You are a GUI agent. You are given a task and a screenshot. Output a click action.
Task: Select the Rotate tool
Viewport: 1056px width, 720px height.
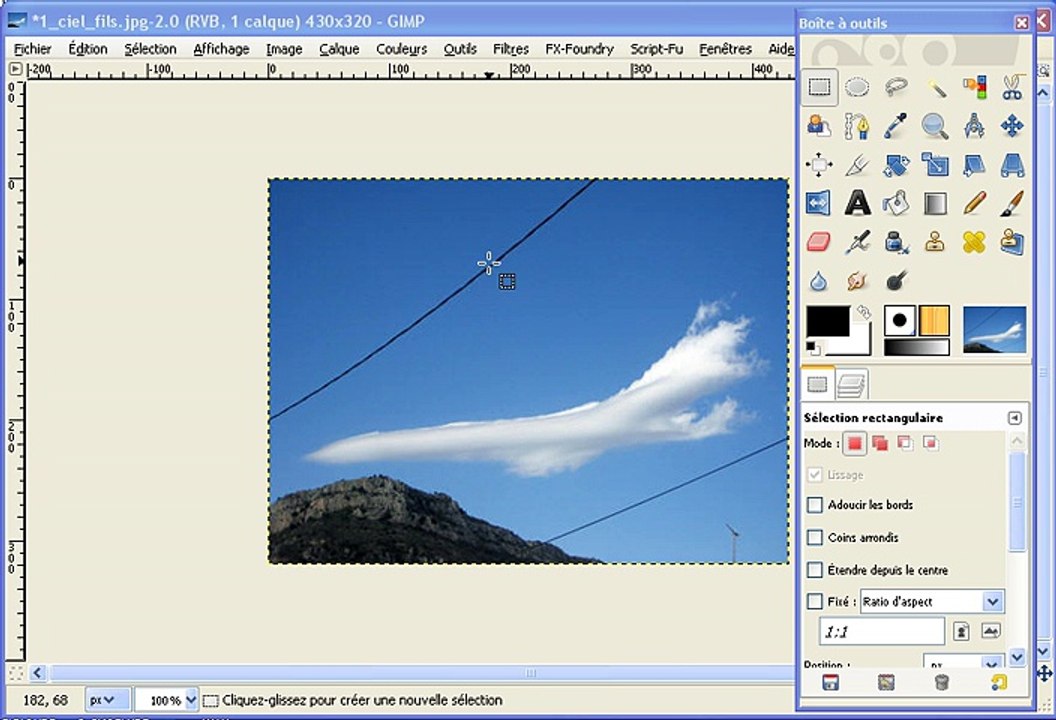896,164
